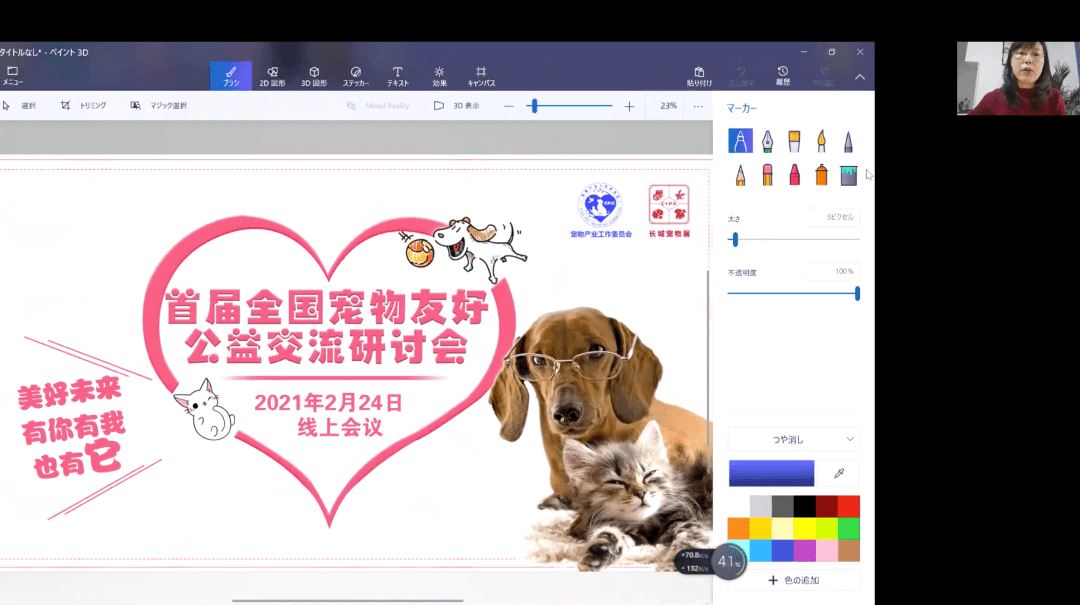The height and width of the screenshot is (605, 1080).
Task: Adjust the brush thickness slider
Action: (737, 240)
